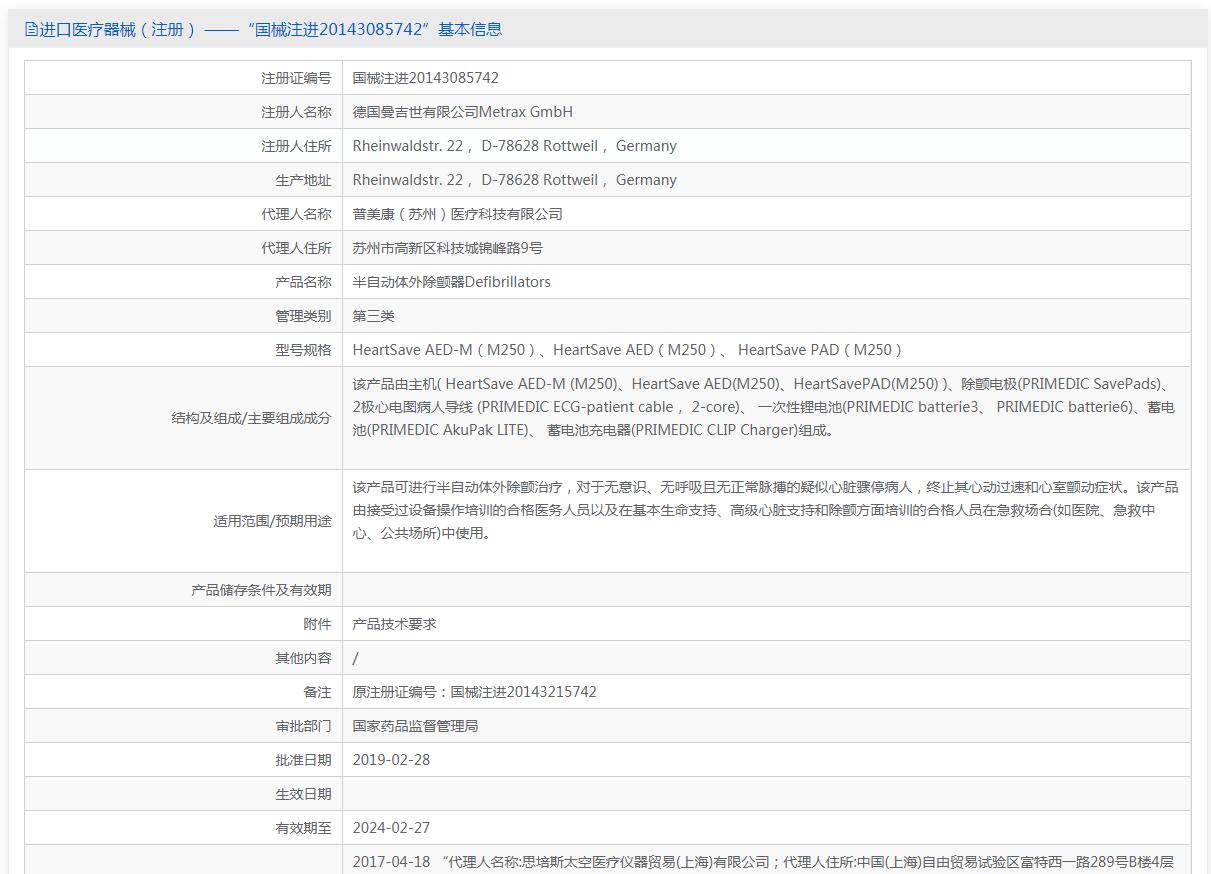Viewport: 1211px width, 874px height.
Task: Select 半自动体外除颤器Defibrillators
Action: (452, 282)
